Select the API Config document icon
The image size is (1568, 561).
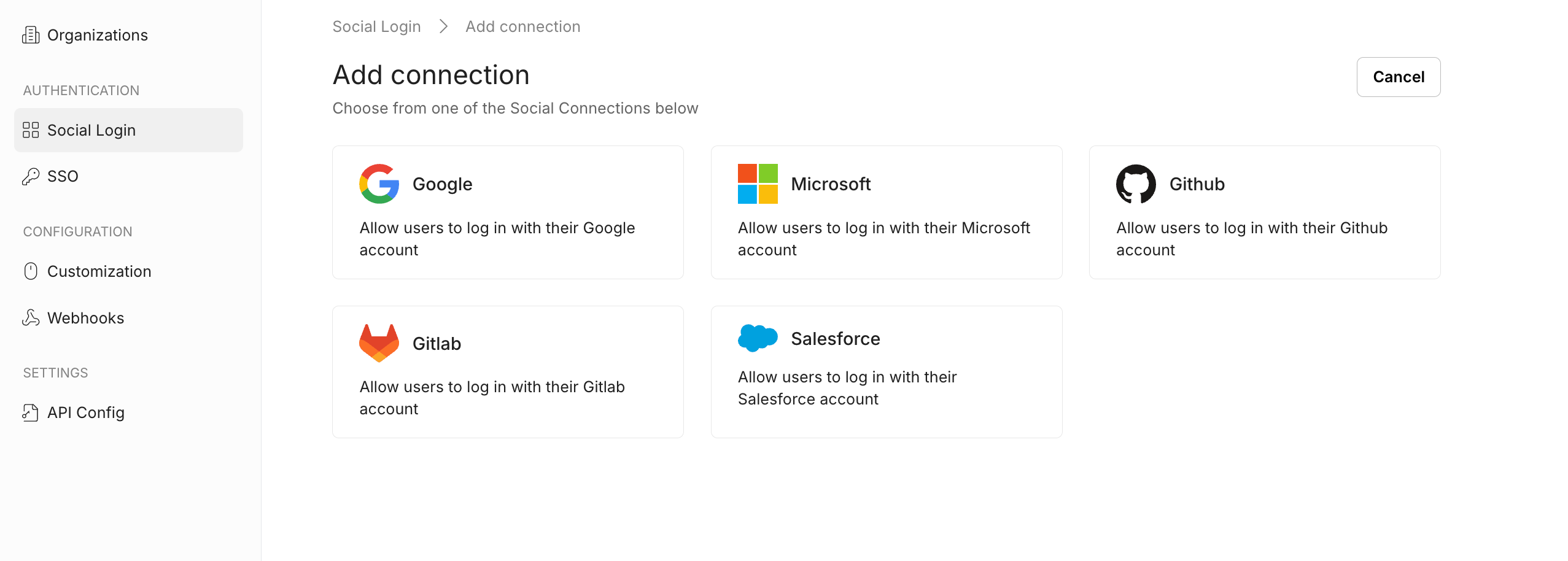31,412
